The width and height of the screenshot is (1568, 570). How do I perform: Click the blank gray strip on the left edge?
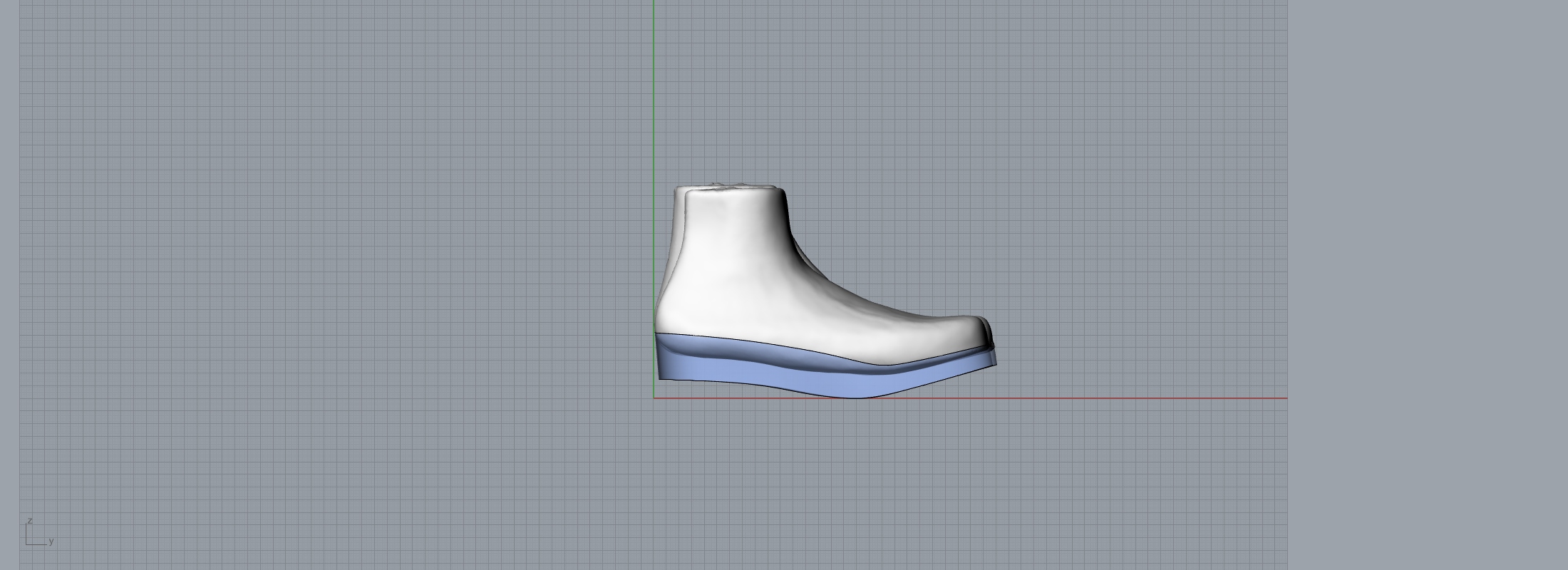click(9, 285)
